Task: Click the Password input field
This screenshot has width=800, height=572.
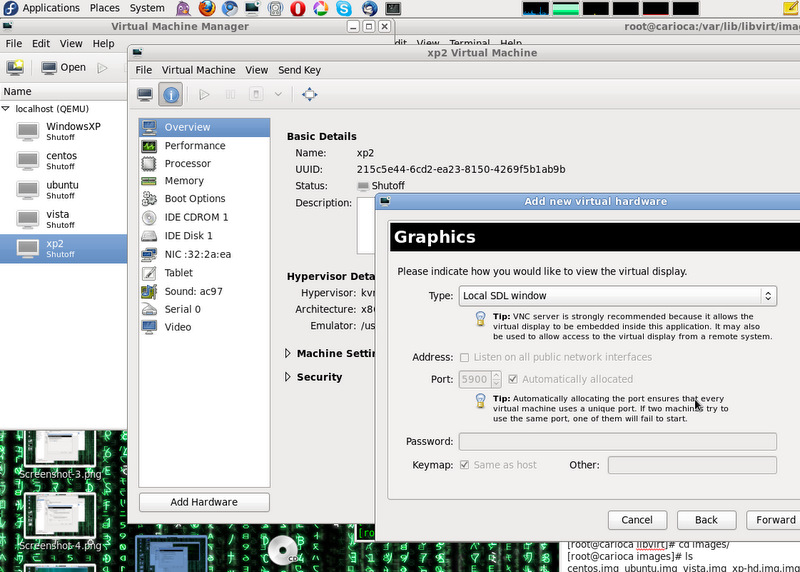Action: [617, 441]
